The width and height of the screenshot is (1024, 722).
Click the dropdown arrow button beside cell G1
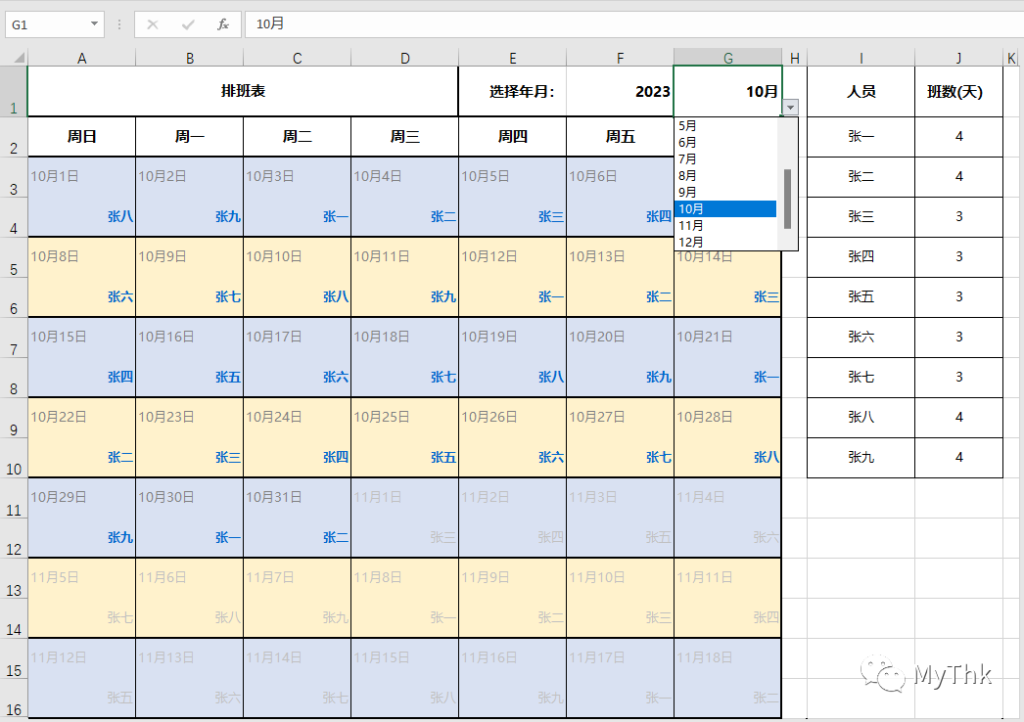click(x=790, y=107)
